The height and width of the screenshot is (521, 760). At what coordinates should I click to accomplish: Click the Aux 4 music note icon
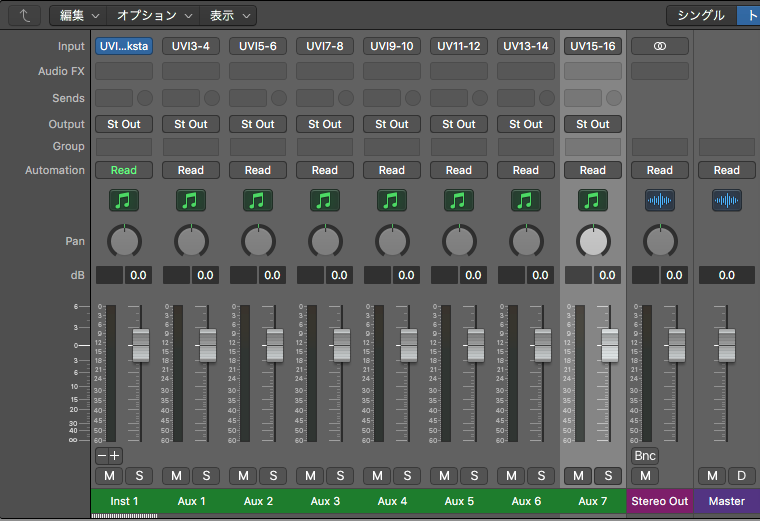(x=392, y=200)
